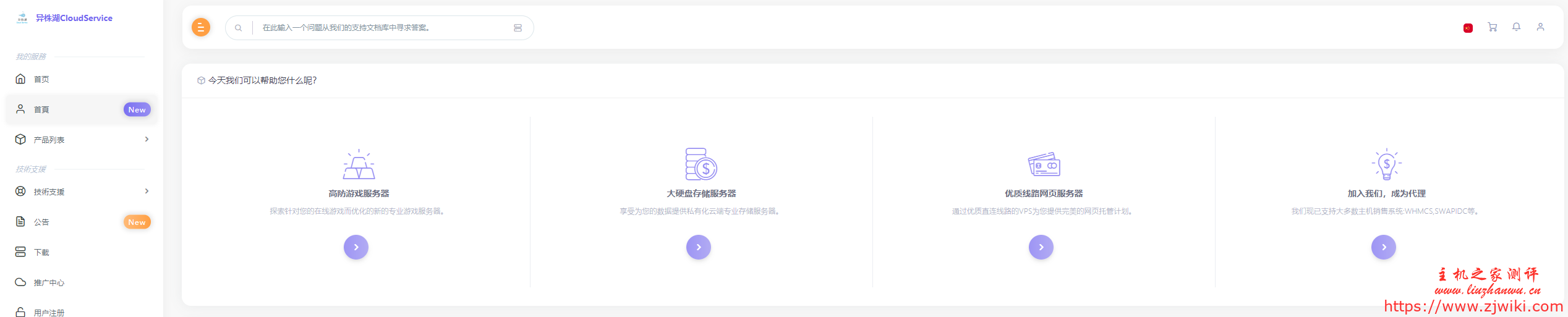Click the orange sidebar menu toggle button
The height and width of the screenshot is (317, 1568).
click(x=201, y=27)
